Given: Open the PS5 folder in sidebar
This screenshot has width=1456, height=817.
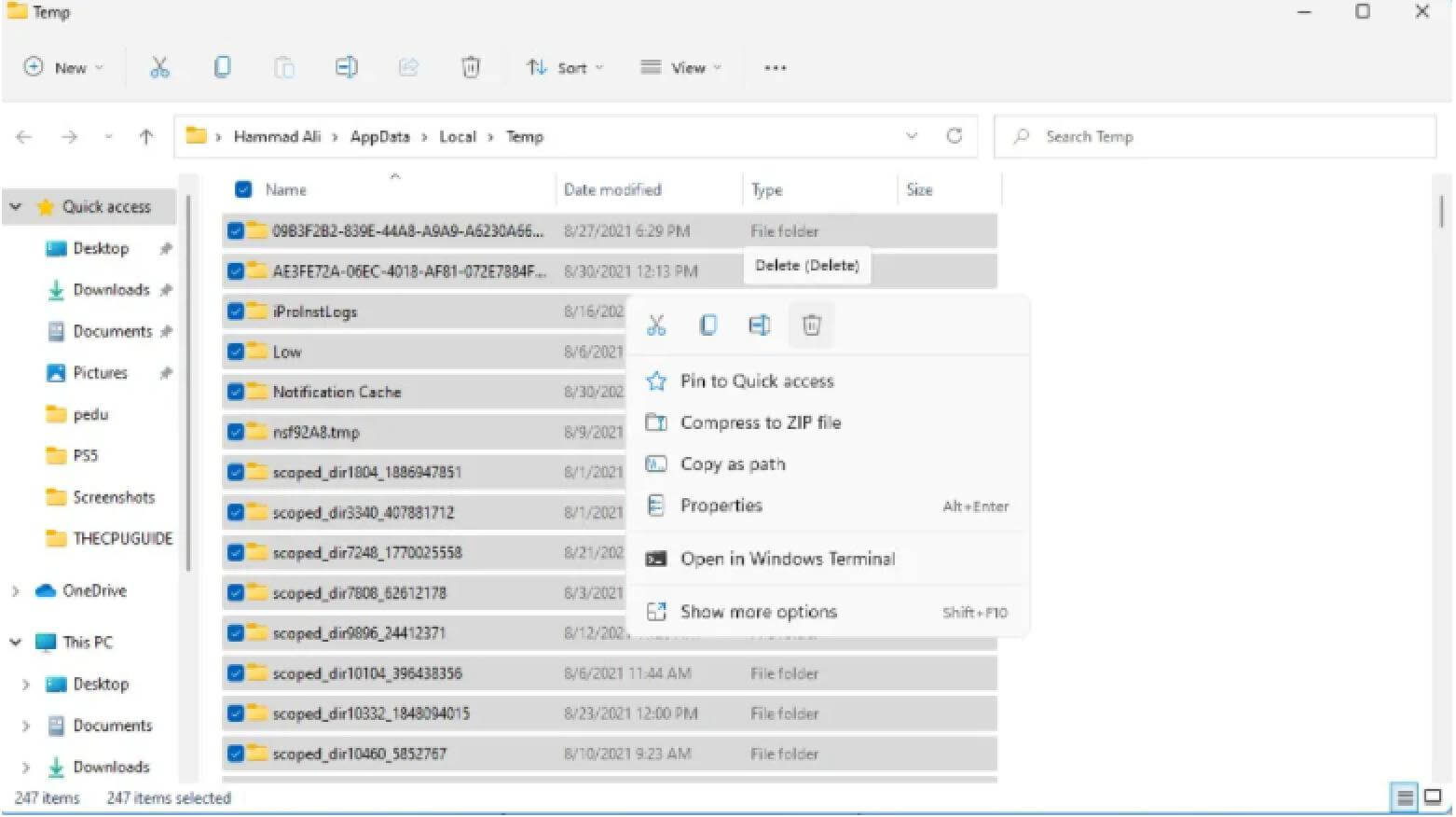Looking at the screenshot, I should [85, 455].
